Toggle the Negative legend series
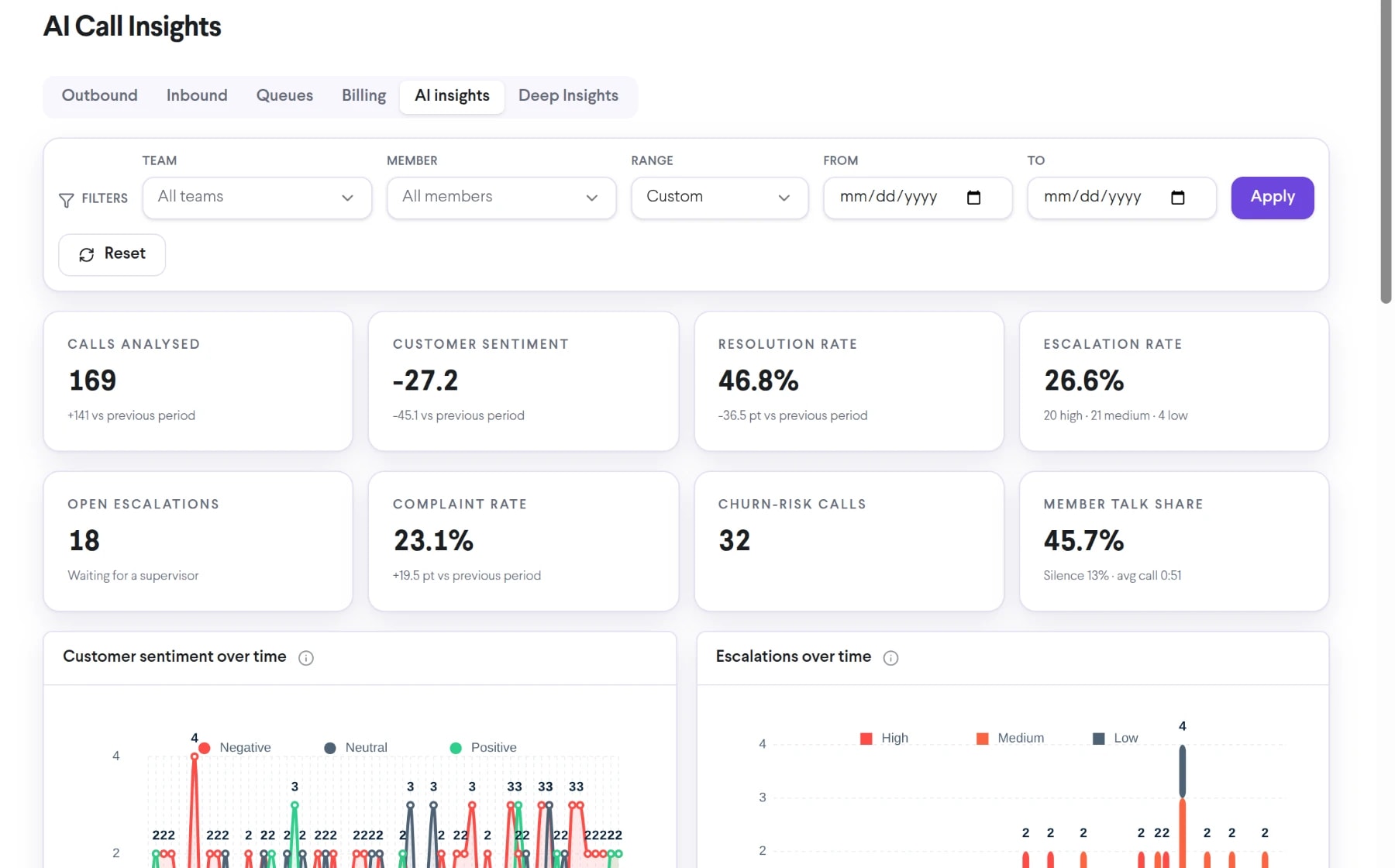Screen dimensions: 1395x868 coord(235,748)
